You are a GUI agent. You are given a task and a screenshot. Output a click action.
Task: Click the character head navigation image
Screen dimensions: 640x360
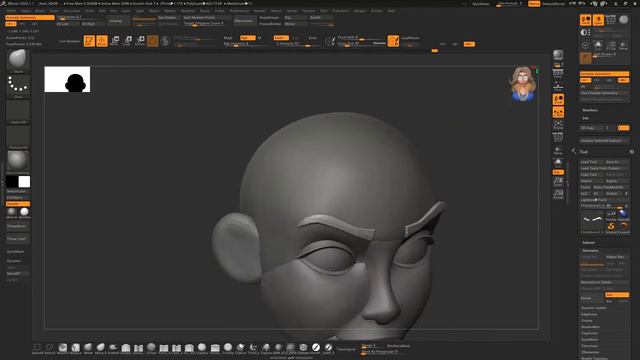tap(523, 84)
